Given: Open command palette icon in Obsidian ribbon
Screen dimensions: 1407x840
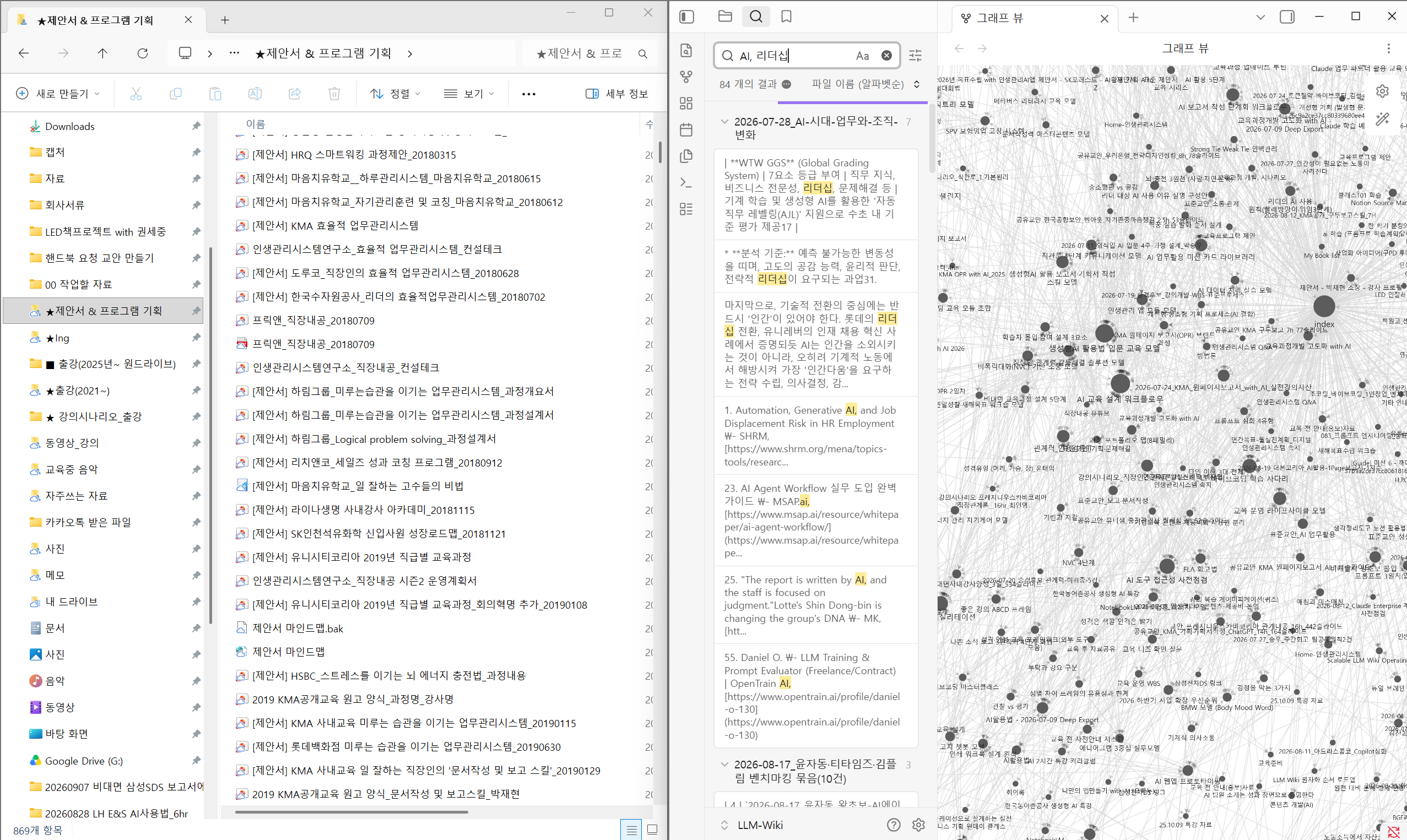Looking at the screenshot, I should (x=686, y=183).
